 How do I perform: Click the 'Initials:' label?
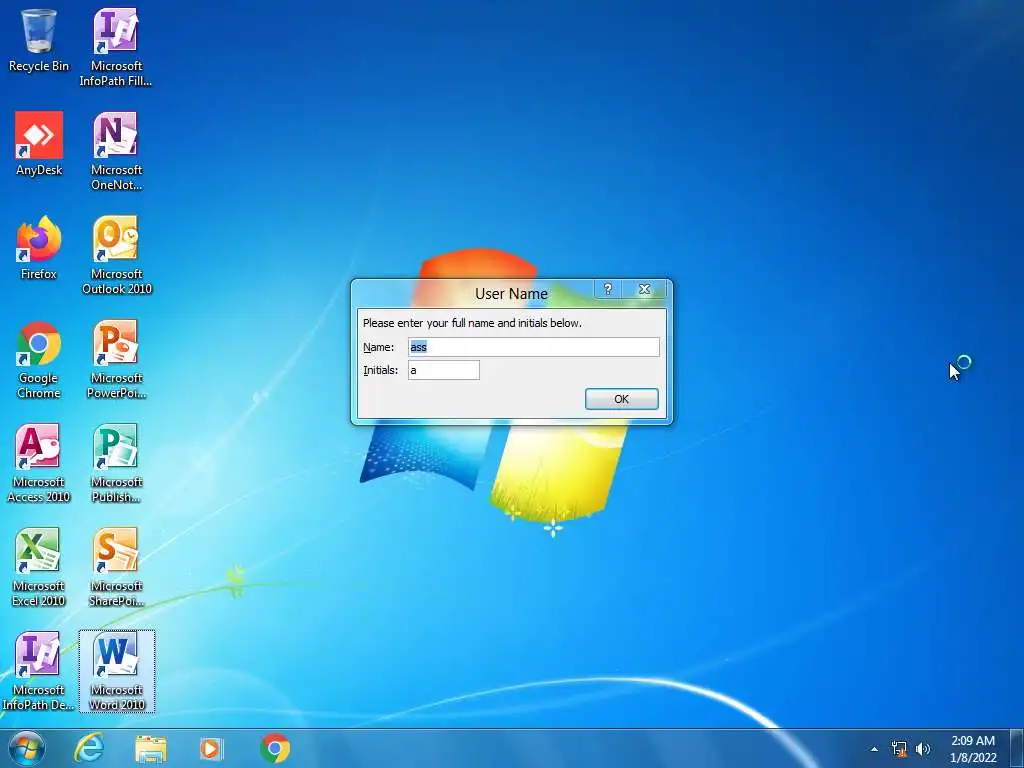pyautogui.click(x=381, y=370)
